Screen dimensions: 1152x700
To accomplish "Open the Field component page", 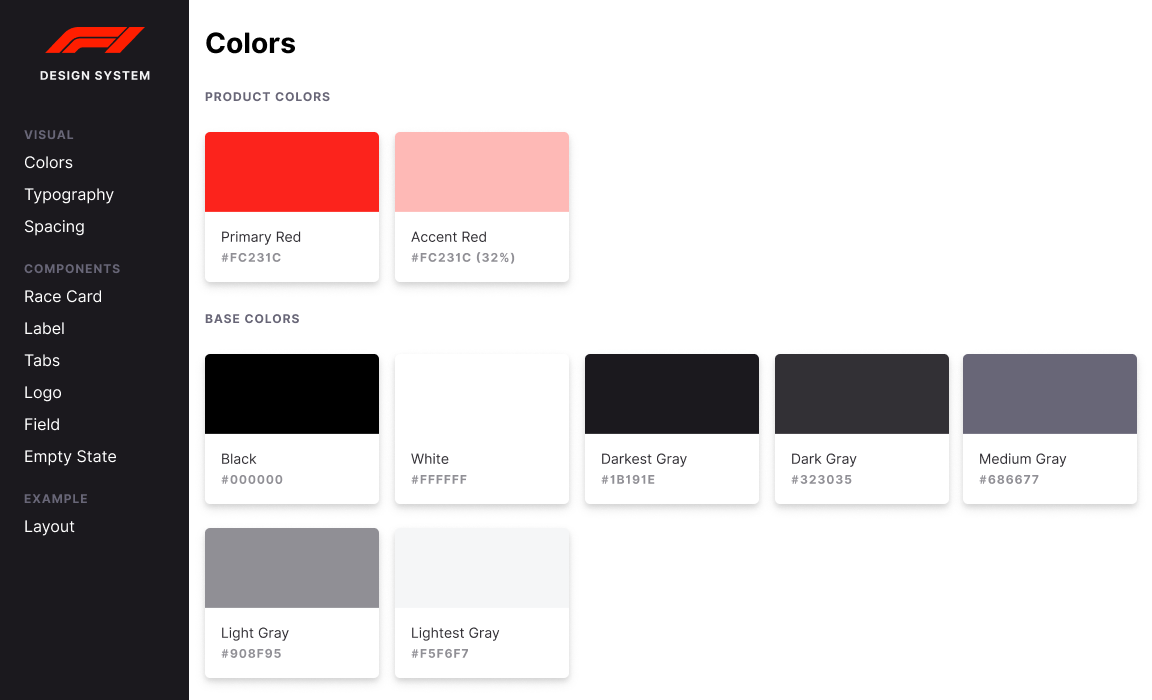I will (42, 425).
